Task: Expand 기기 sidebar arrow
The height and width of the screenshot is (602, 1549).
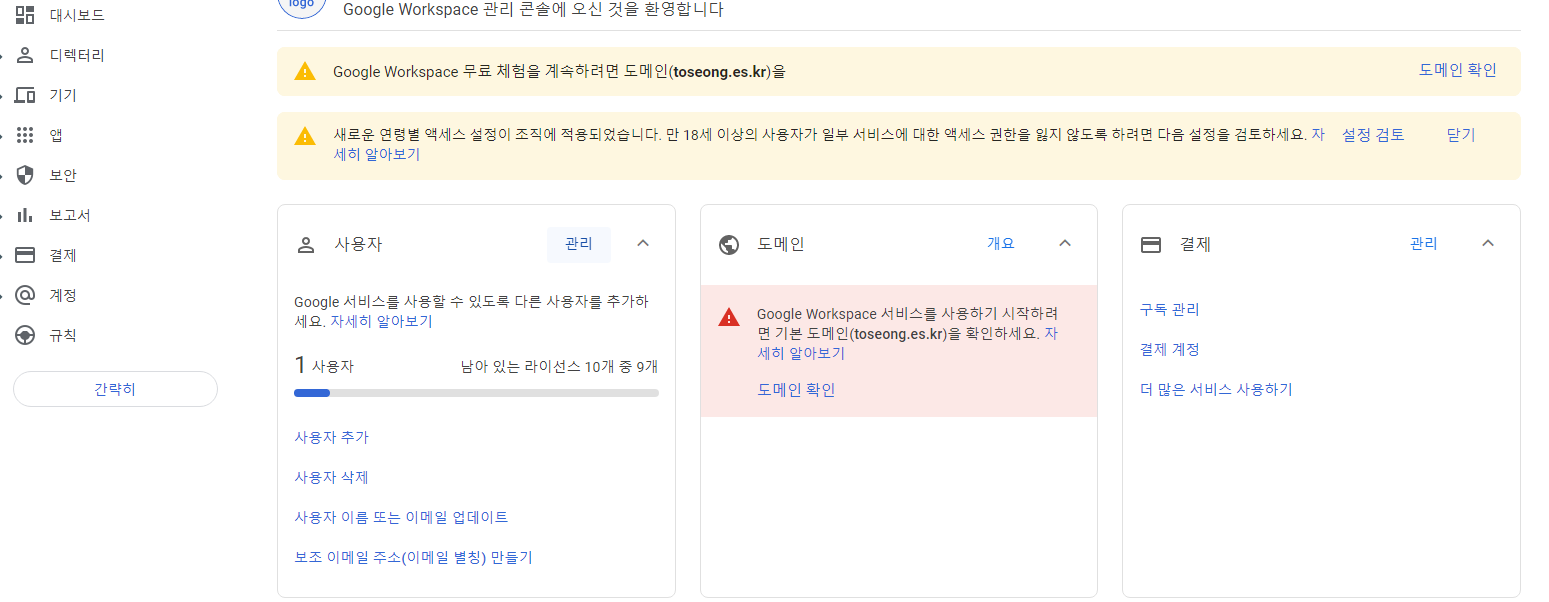Action: (3, 95)
